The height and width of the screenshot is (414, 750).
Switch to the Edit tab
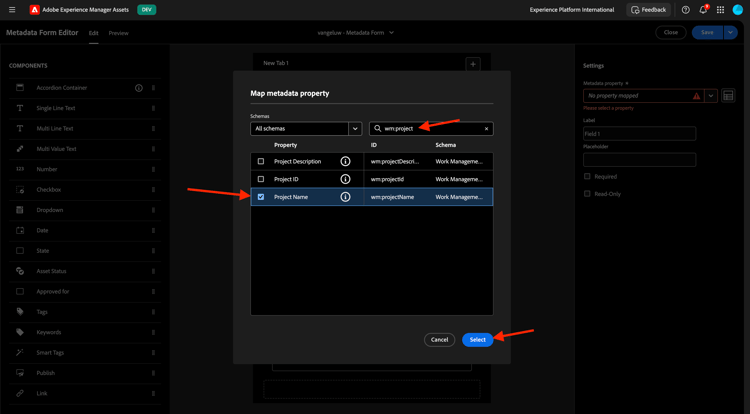click(93, 33)
